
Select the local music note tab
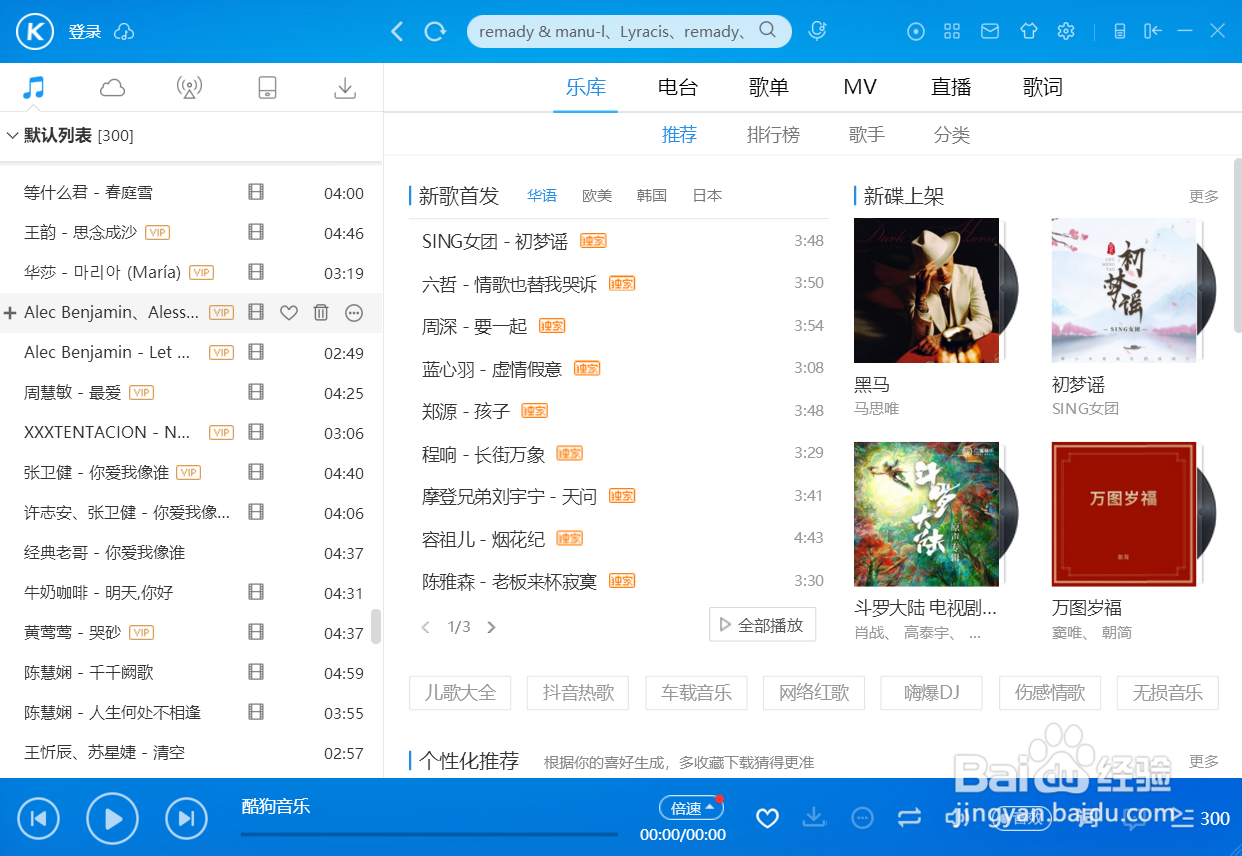[34, 88]
